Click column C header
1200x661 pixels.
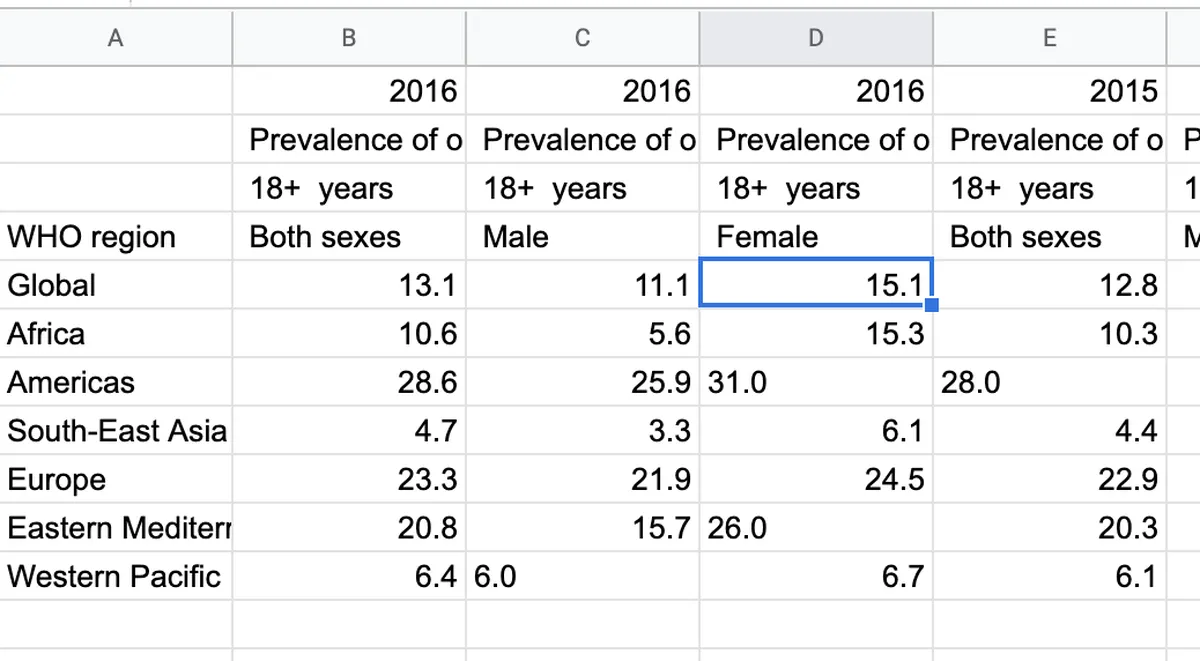coord(582,38)
